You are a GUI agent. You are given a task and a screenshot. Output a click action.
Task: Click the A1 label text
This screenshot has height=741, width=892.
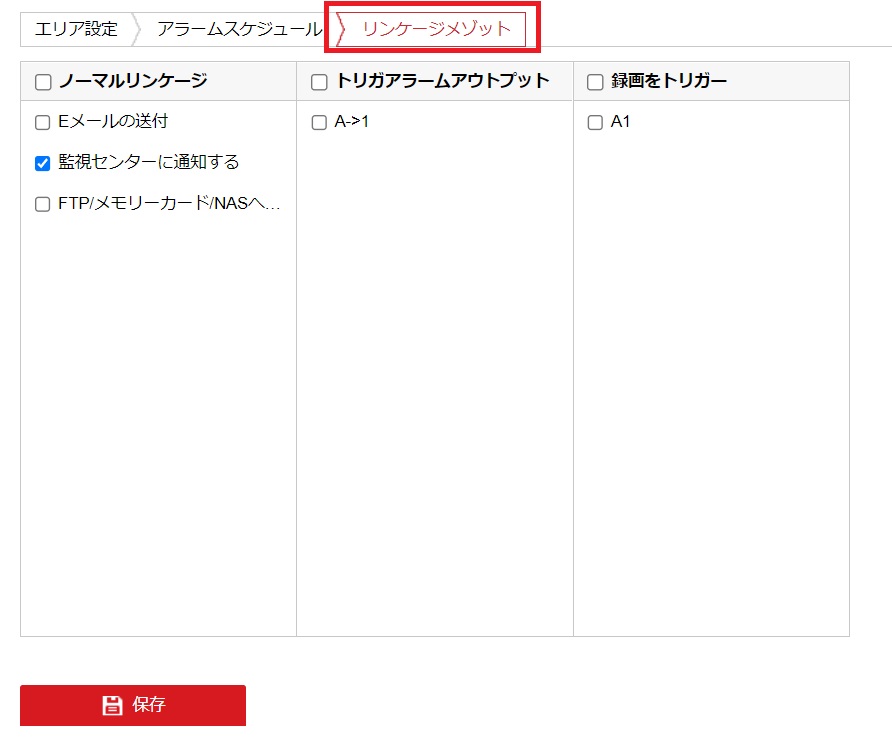tap(620, 122)
